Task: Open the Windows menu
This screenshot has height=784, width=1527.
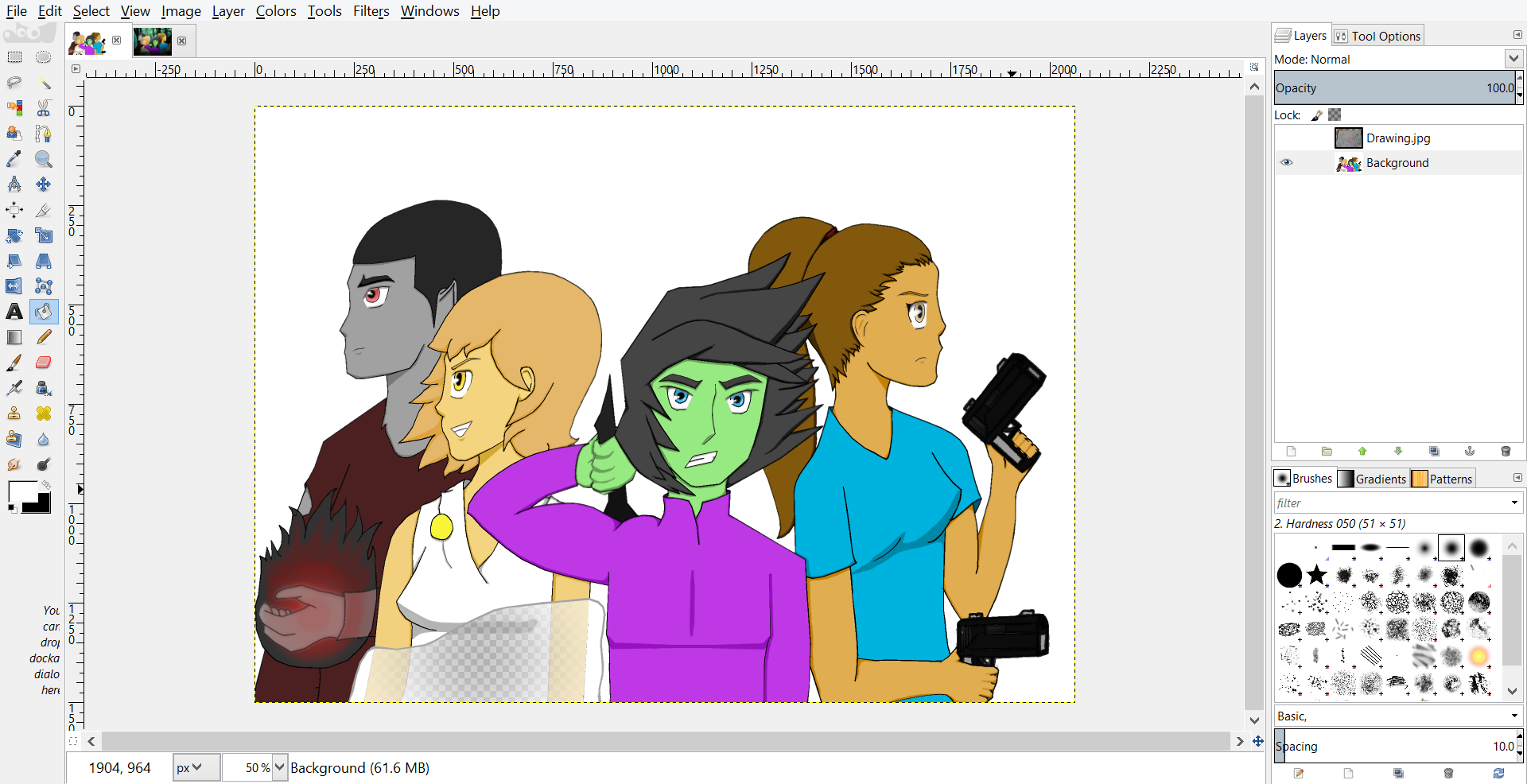Action: tap(430, 11)
